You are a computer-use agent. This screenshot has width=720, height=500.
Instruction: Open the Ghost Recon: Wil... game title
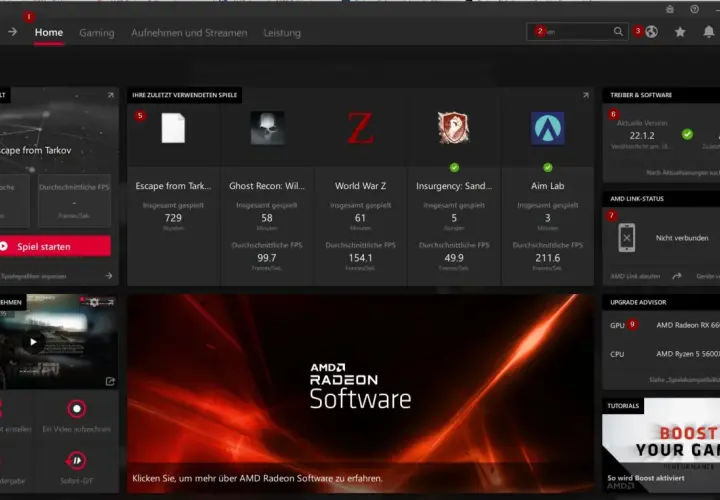267,186
